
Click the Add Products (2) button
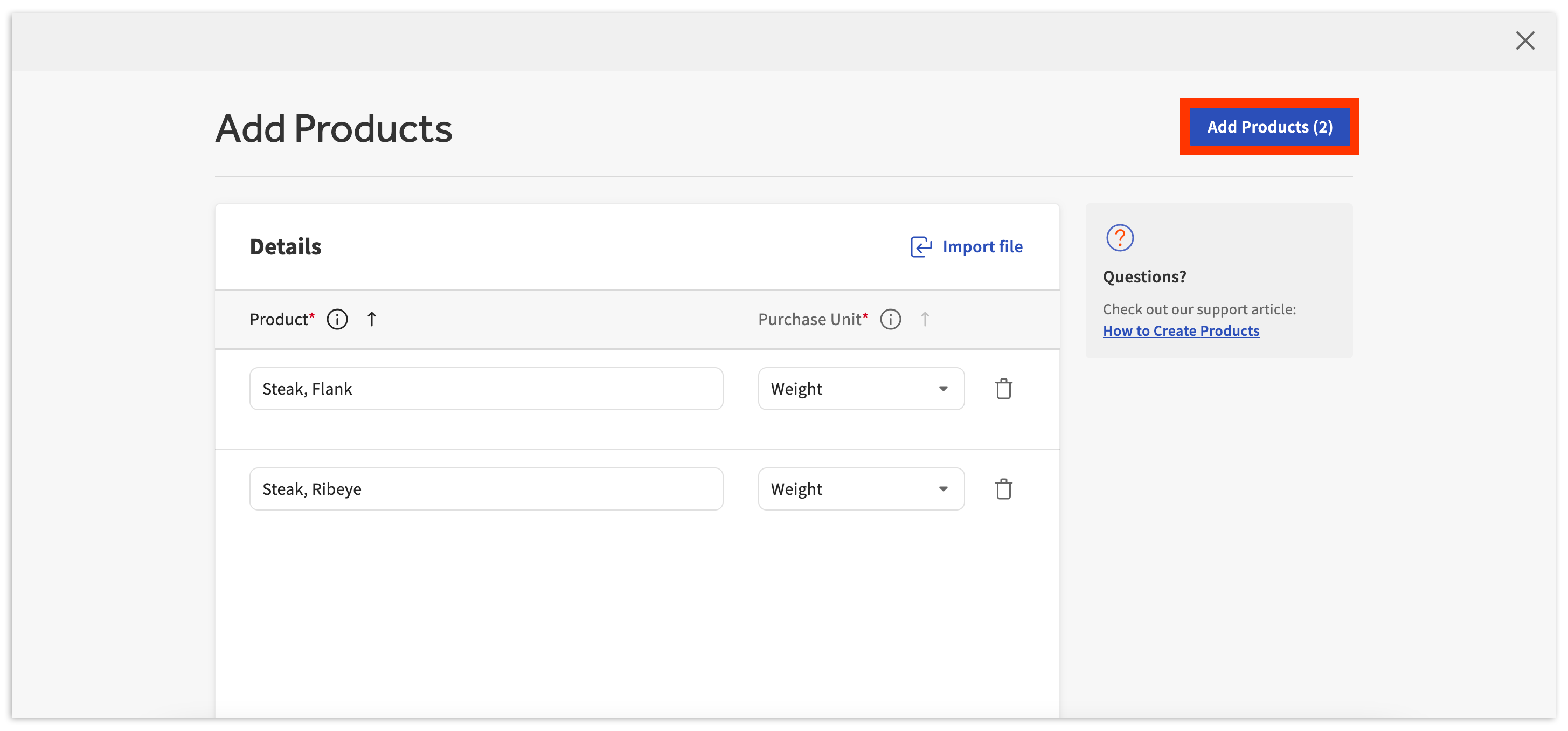click(x=1269, y=127)
